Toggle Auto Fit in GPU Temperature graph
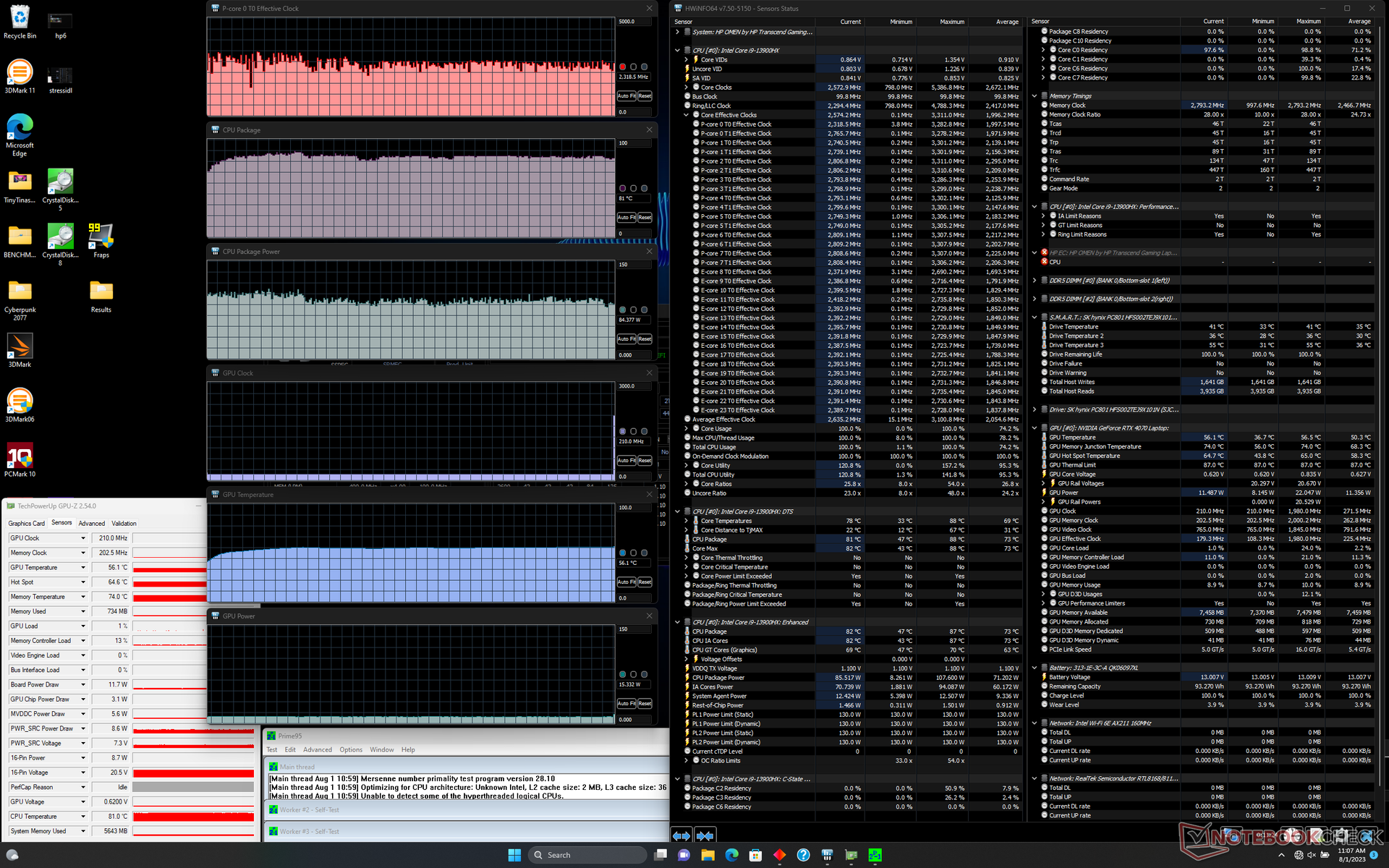Viewport: 1389px width, 868px height. coord(626,582)
